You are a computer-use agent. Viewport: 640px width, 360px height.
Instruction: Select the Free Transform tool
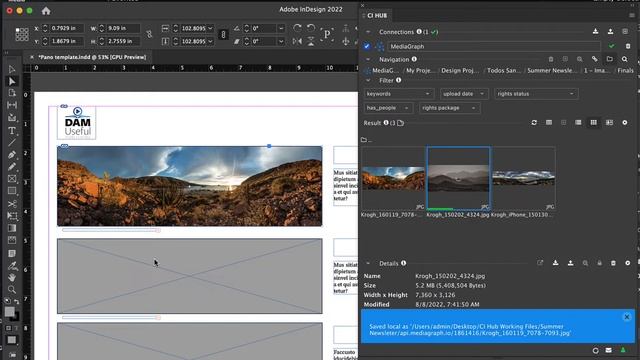click(12, 216)
